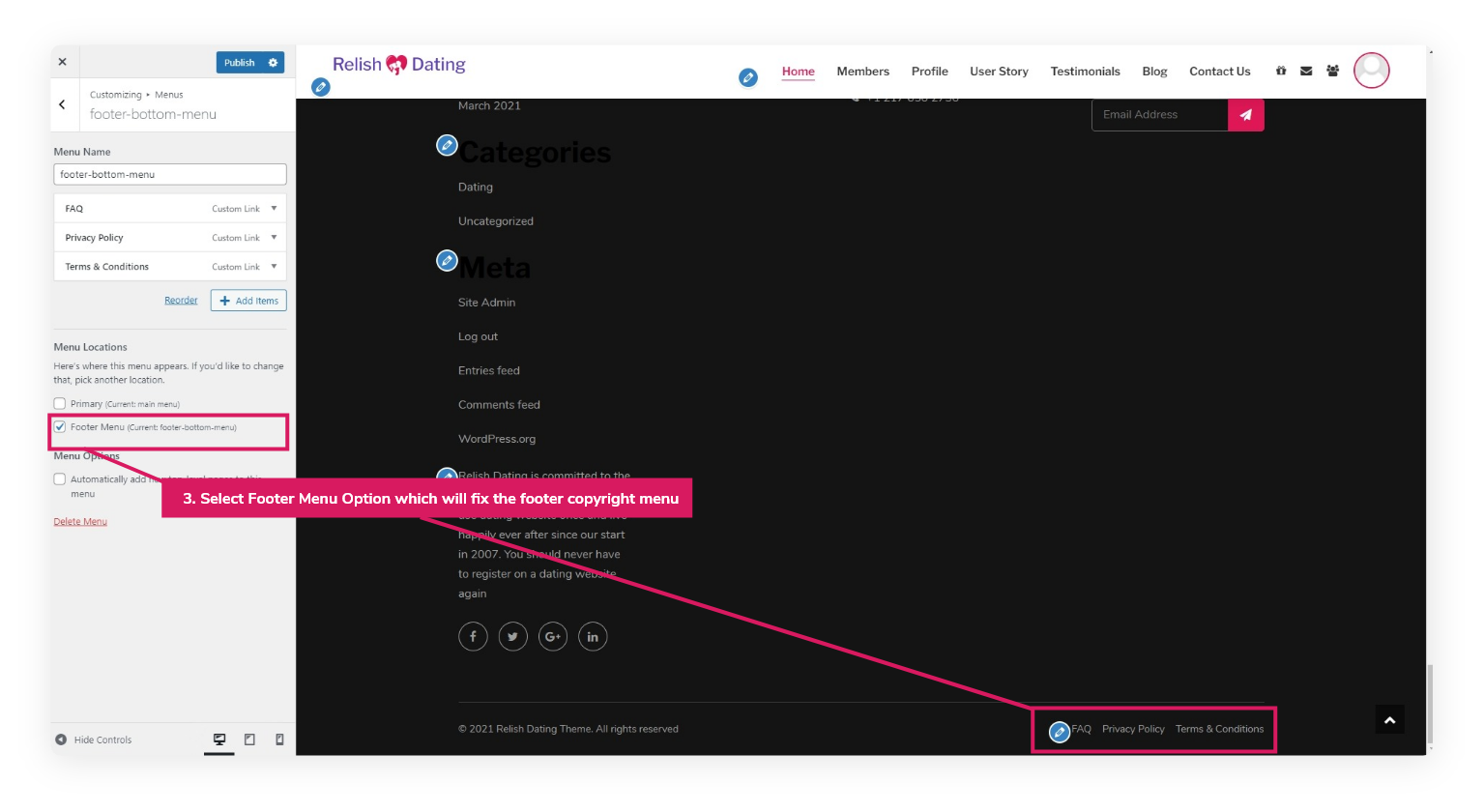This screenshot has height=812, width=1484.
Task: Click the scroll-to-top arrow button
Action: 1389,720
